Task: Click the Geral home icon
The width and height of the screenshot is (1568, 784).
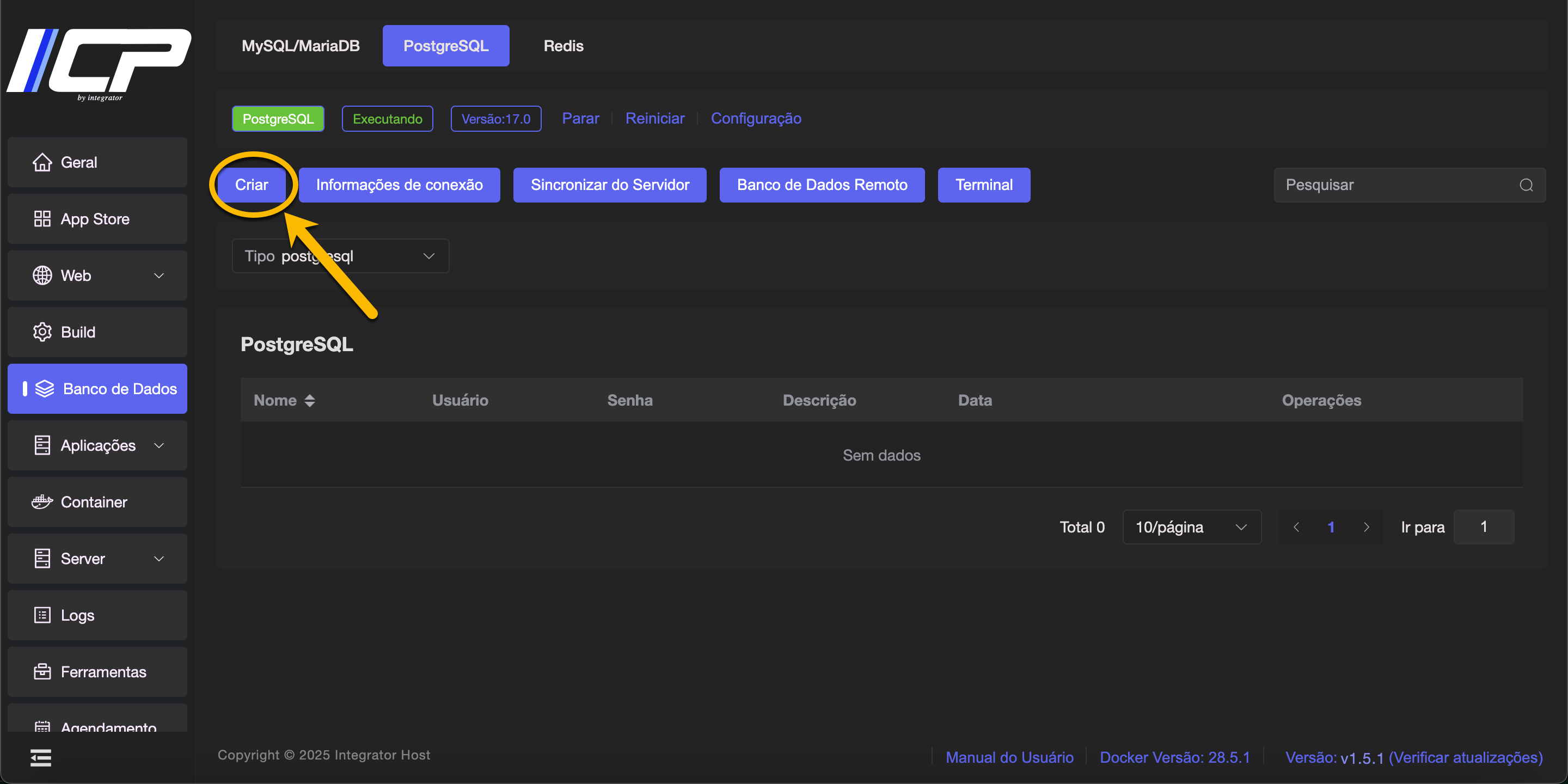Action: [42, 163]
